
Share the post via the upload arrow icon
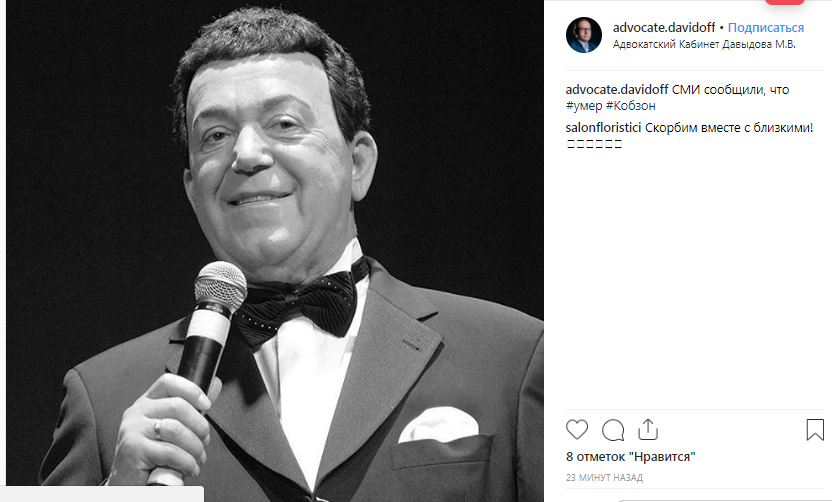tap(648, 429)
